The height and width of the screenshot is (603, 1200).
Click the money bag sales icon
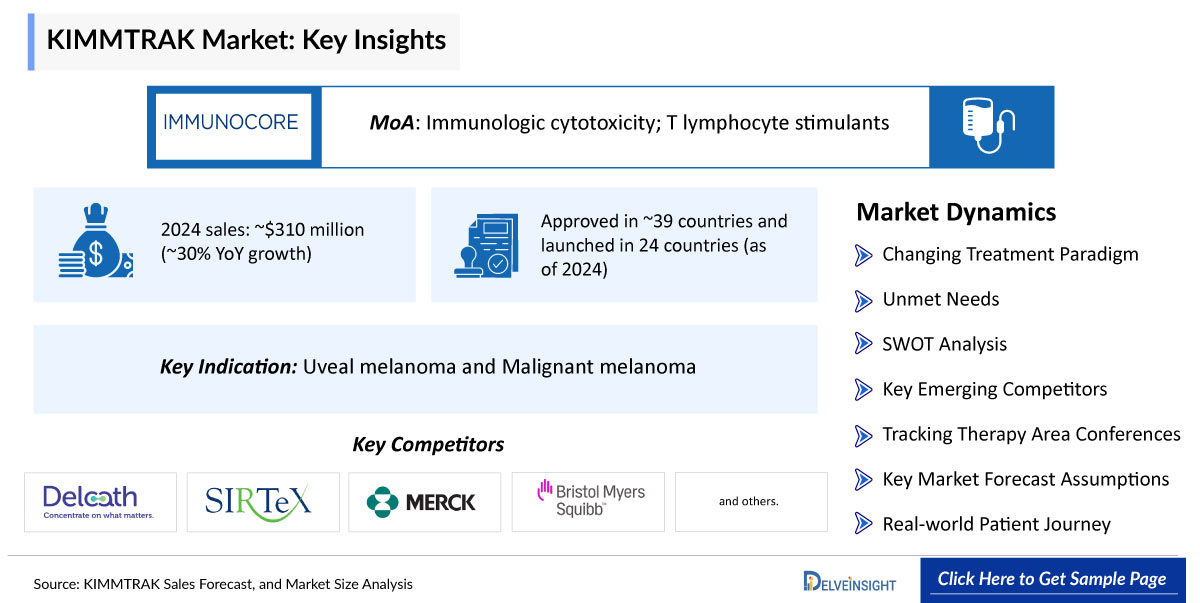(95, 243)
